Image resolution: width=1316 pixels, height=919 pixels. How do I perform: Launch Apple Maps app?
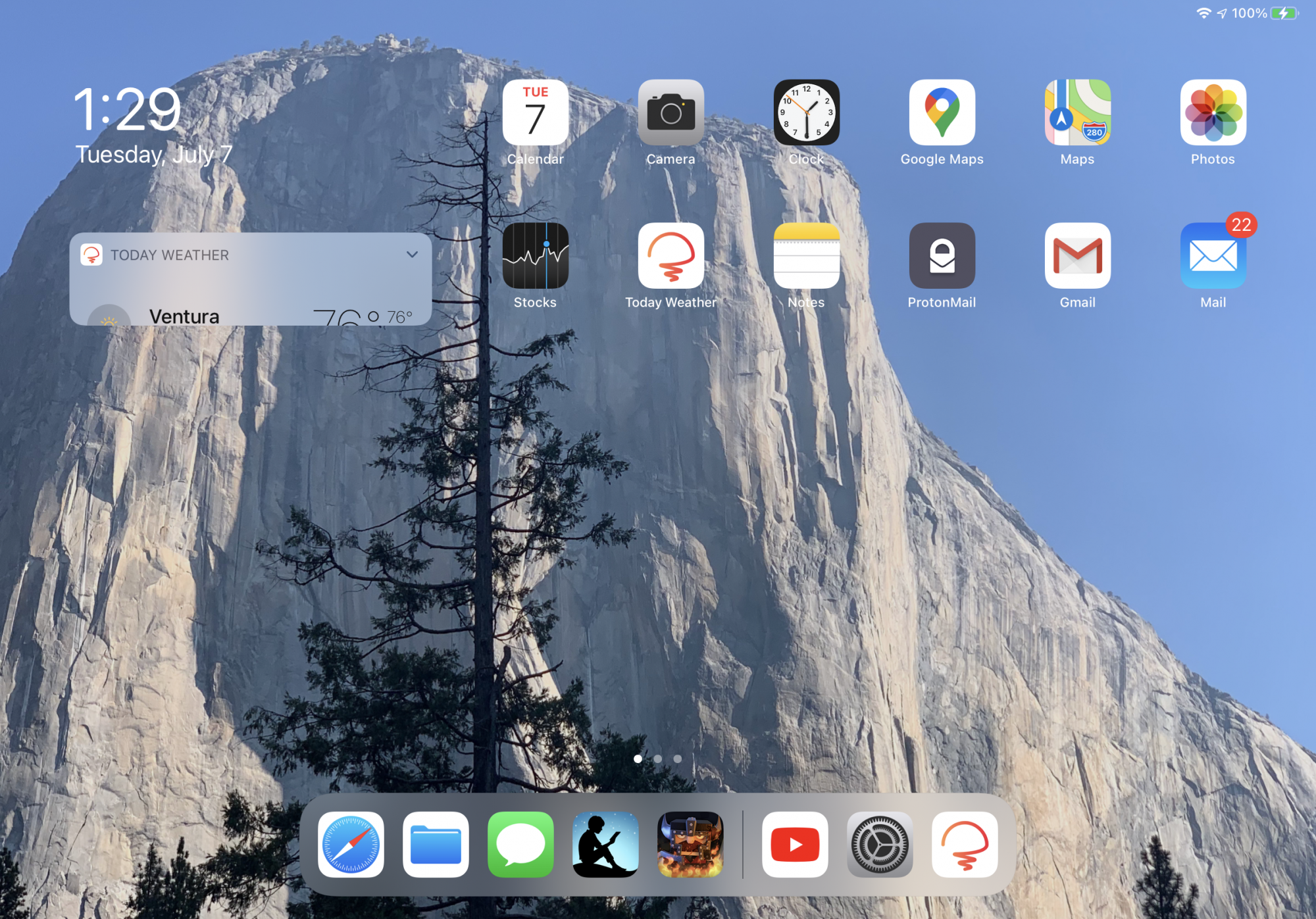1077,112
